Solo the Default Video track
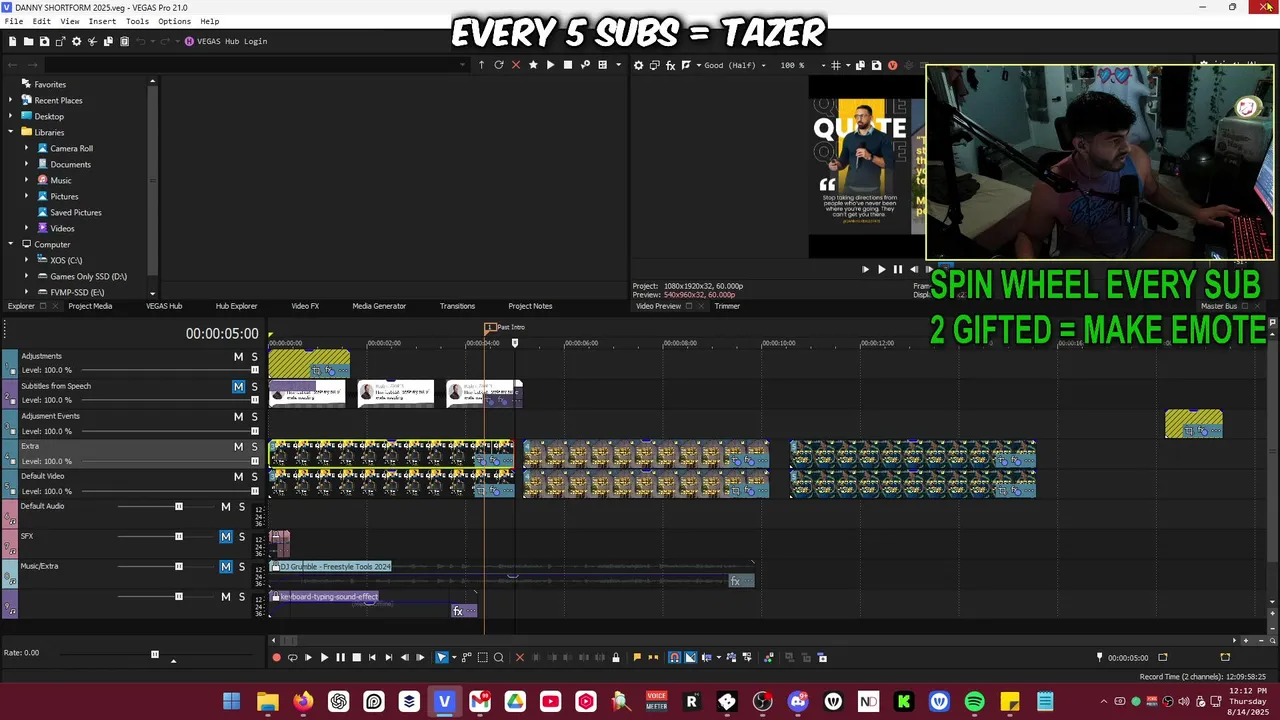Image resolution: width=1280 pixels, height=720 pixels. coord(254,477)
